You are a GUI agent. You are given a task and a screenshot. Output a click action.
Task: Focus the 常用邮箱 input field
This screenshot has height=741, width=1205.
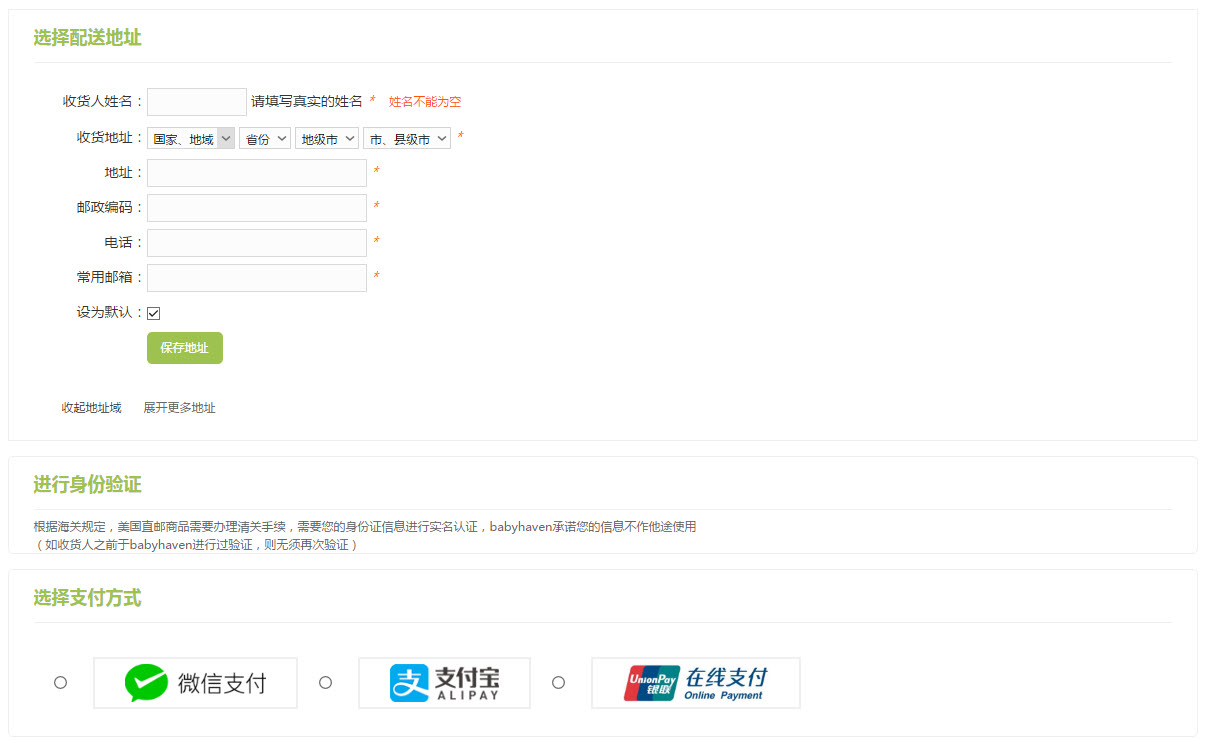coord(257,278)
